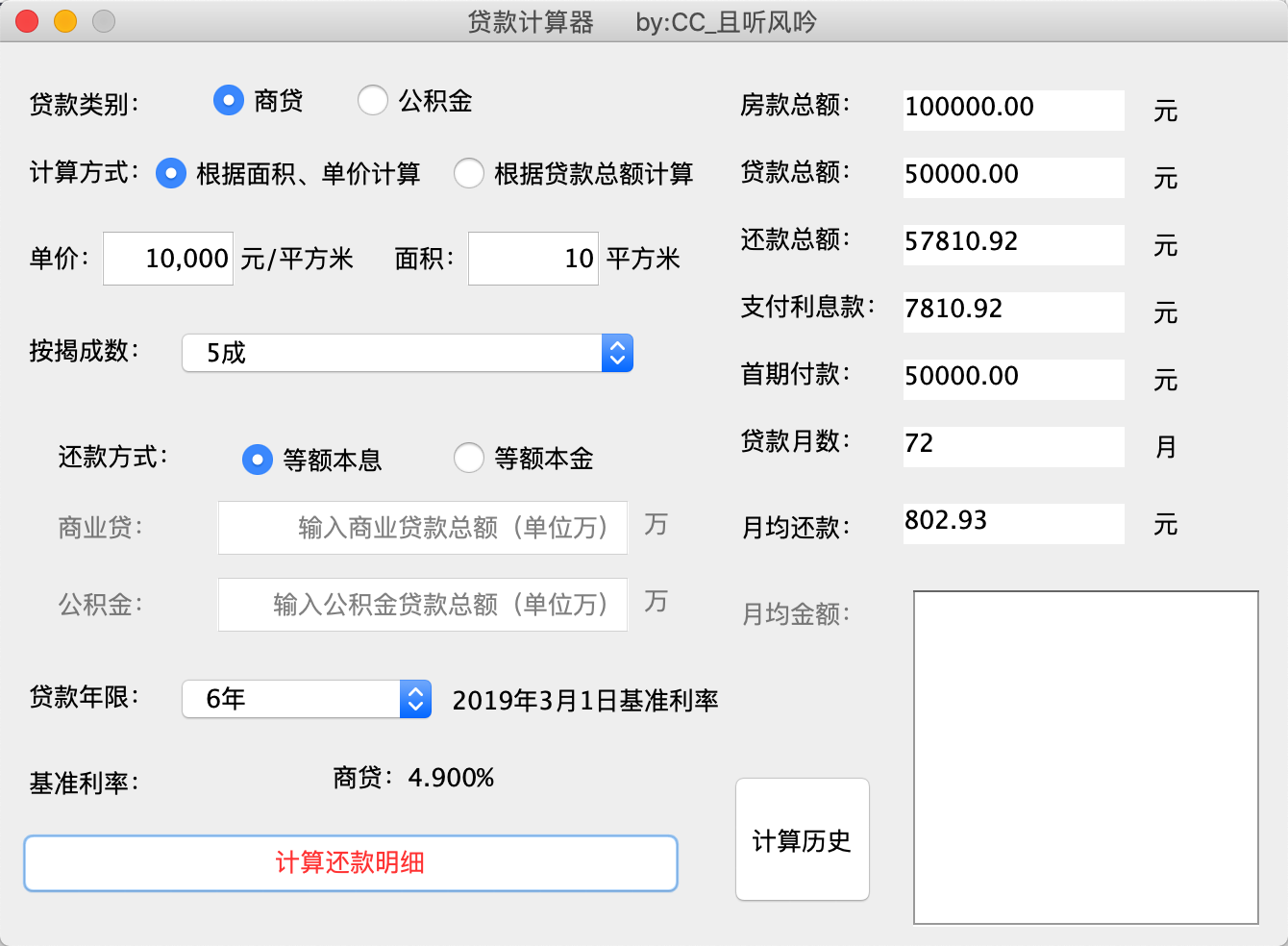
Task: Click the 商贷: 4.900% rate text
Action: click(x=413, y=778)
